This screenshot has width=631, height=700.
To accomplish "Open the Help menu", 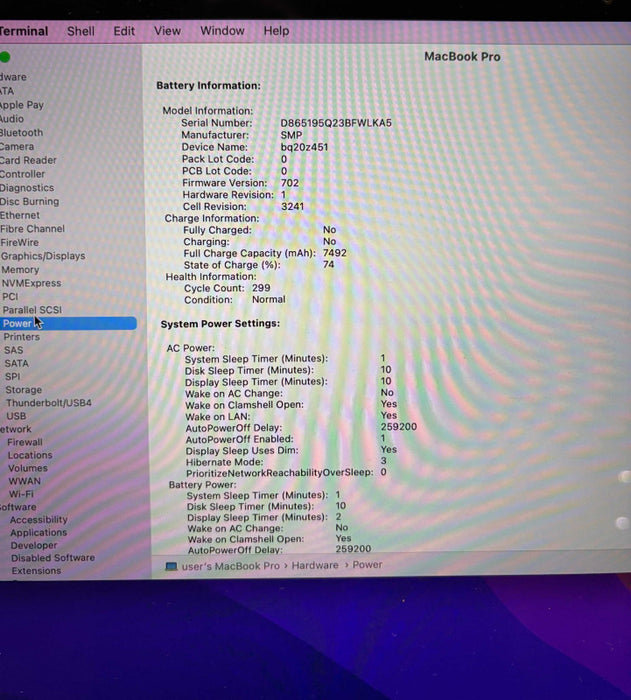I will point(276,31).
